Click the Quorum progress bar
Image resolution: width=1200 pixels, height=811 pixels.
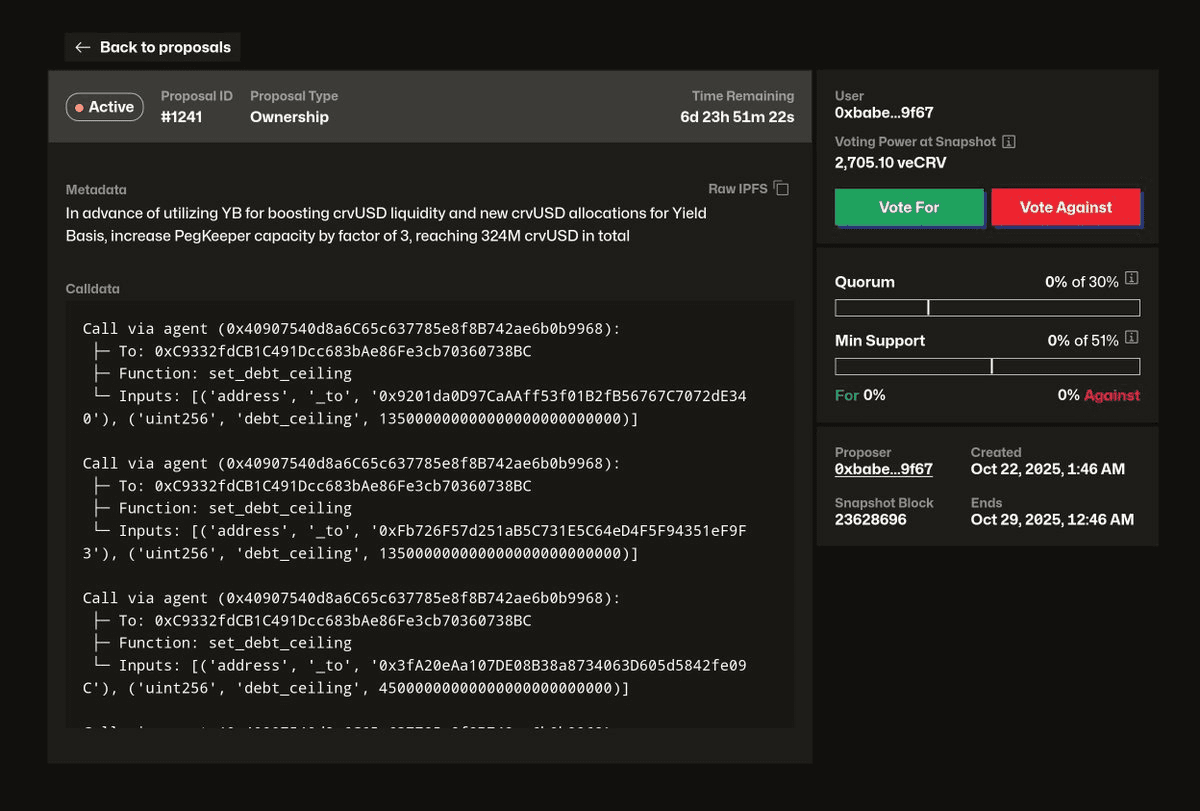coord(987,308)
